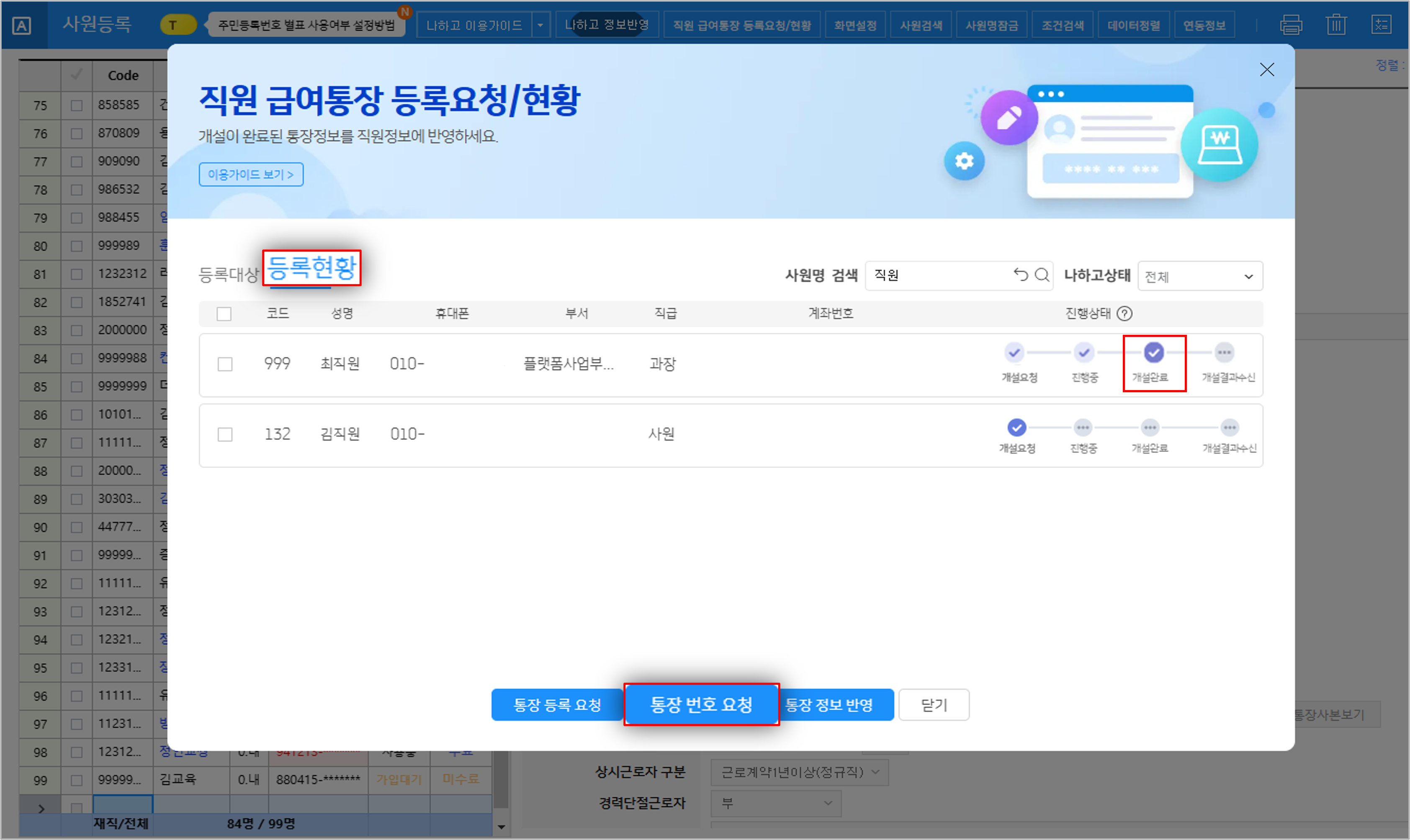Click 개설완료 step icon for 최직원
1410x840 pixels.
[x=1154, y=353]
